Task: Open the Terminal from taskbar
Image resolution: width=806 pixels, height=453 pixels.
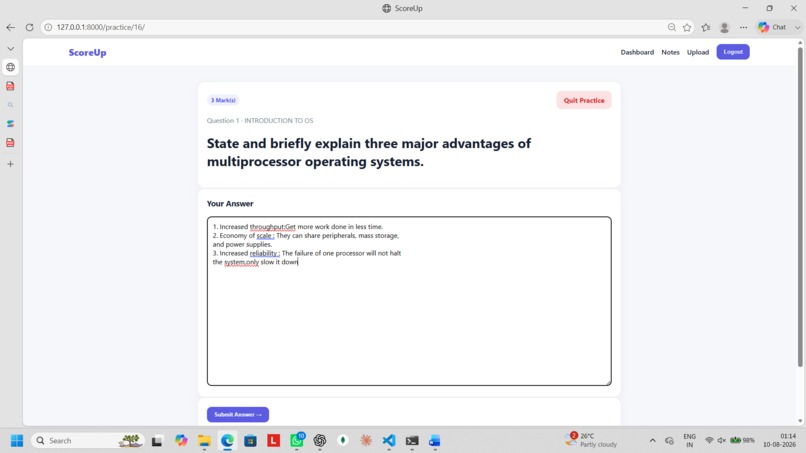Action: click(x=412, y=441)
